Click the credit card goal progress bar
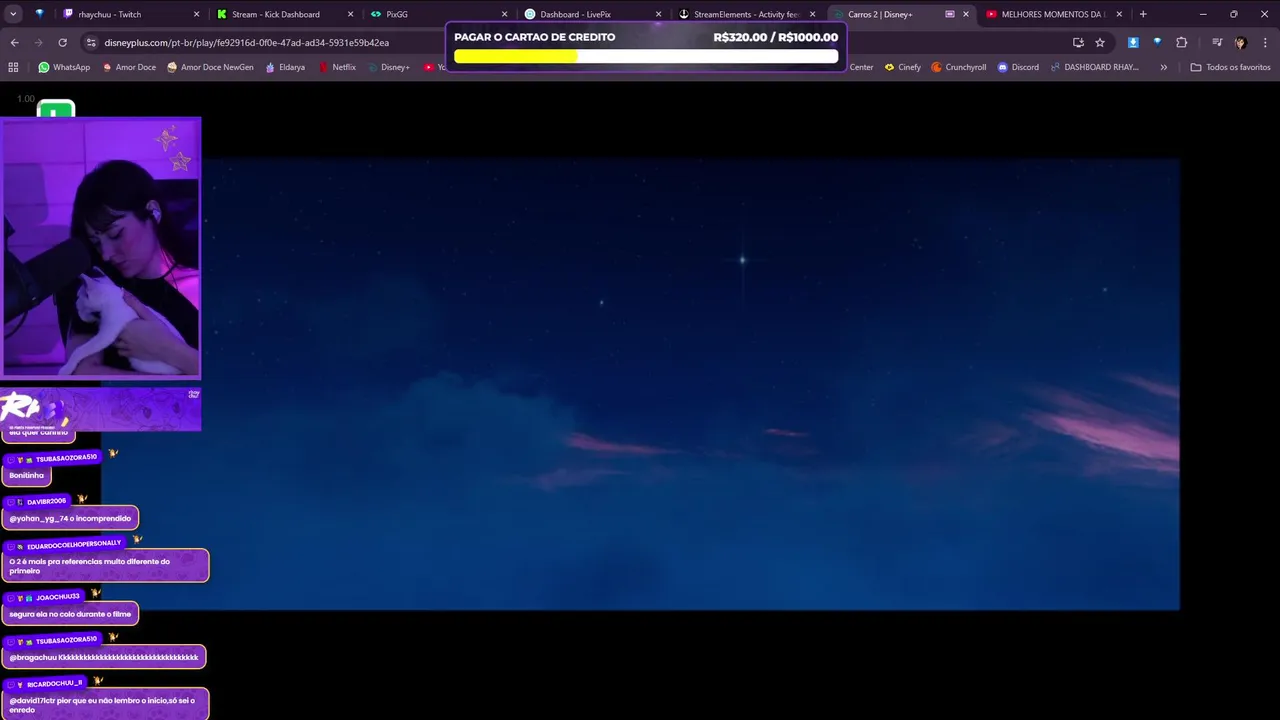The height and width of the screenshot is (720, 1280). coord(646,56)
